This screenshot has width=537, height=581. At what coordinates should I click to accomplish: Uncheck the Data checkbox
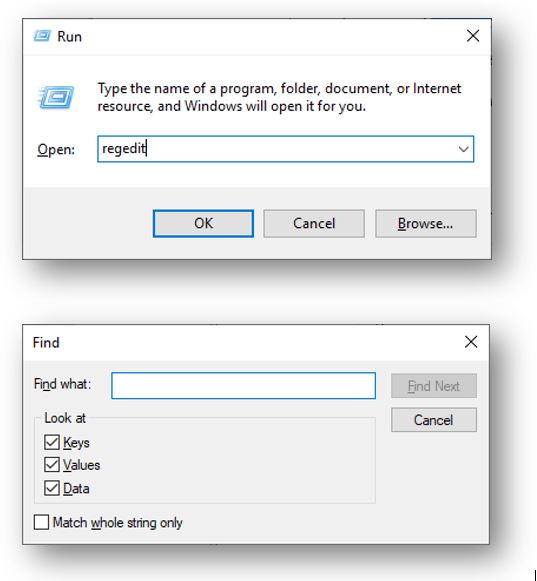pos(52,488)
